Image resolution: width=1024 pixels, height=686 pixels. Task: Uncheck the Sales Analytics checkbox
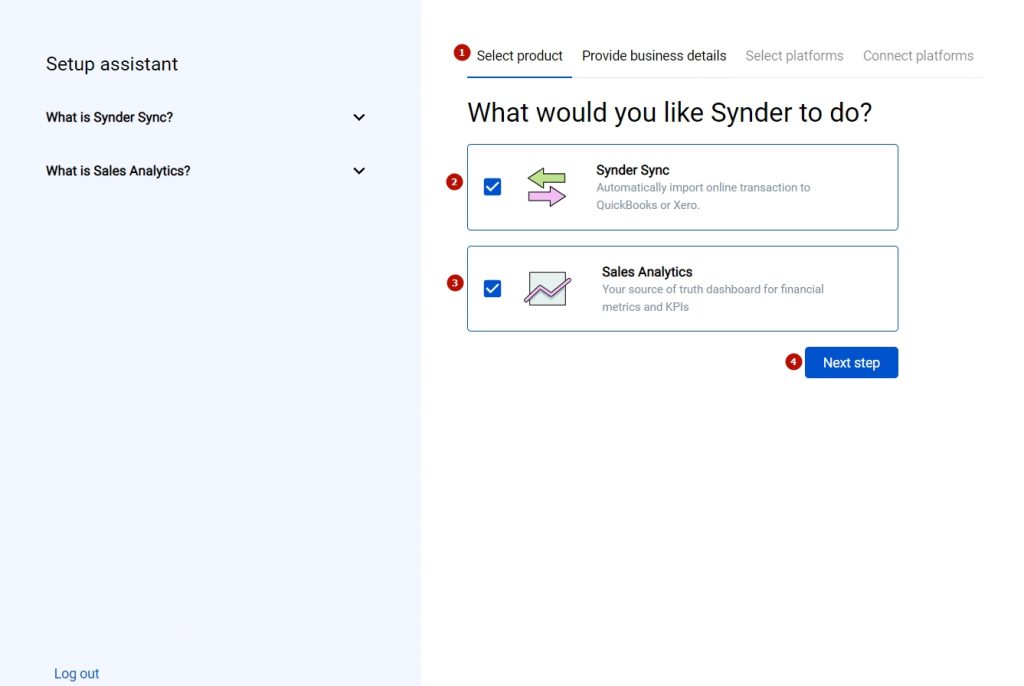[x=492, y=289]
